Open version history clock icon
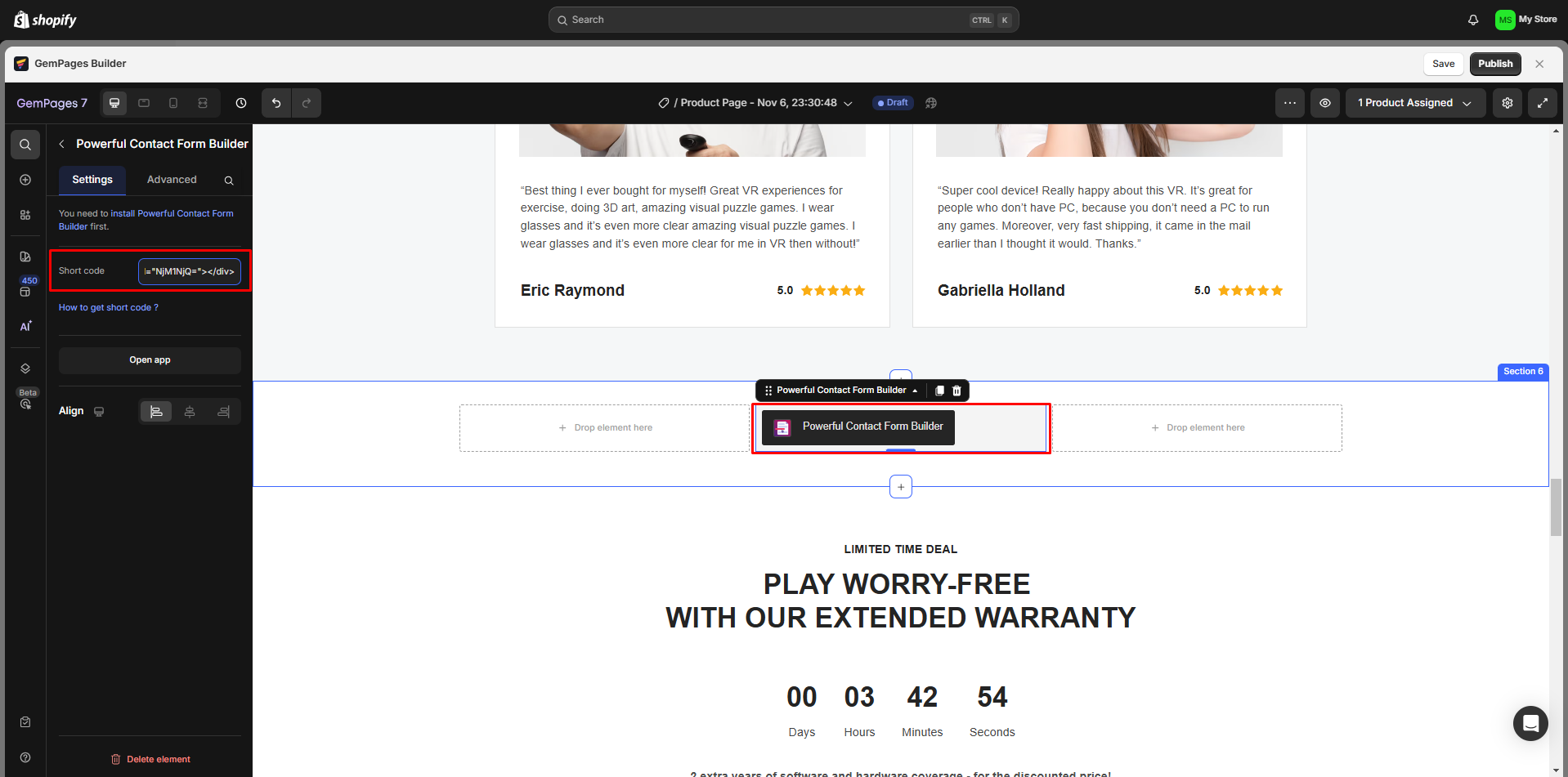 point(241,103)
